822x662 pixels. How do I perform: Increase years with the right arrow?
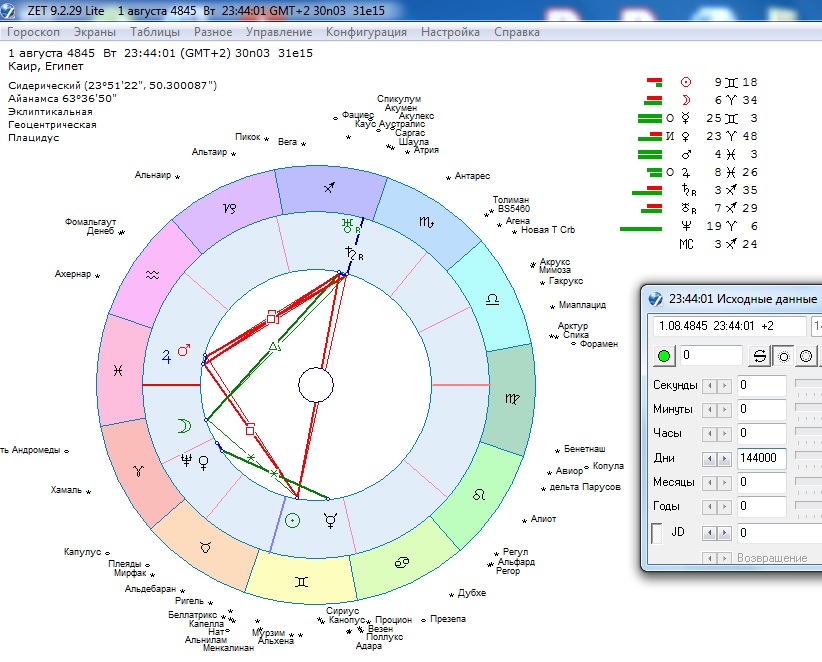pyautogui.click(x=725, y=506)
